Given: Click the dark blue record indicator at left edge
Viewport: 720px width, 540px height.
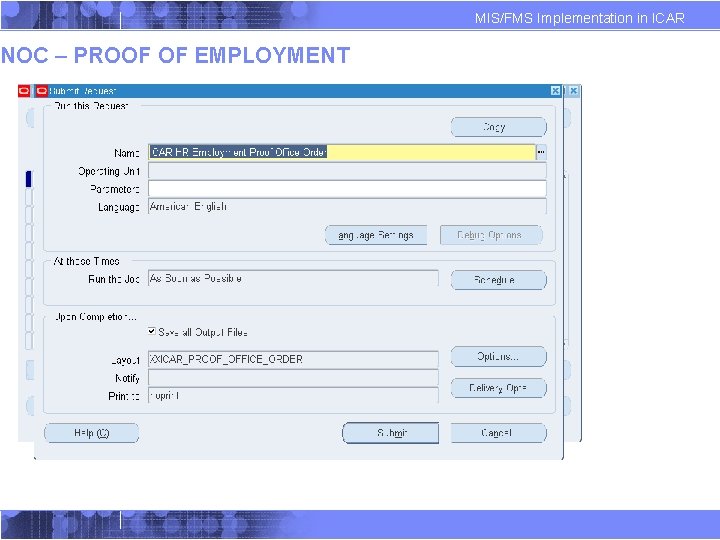Looking at the screenshot, I should 28,179.
